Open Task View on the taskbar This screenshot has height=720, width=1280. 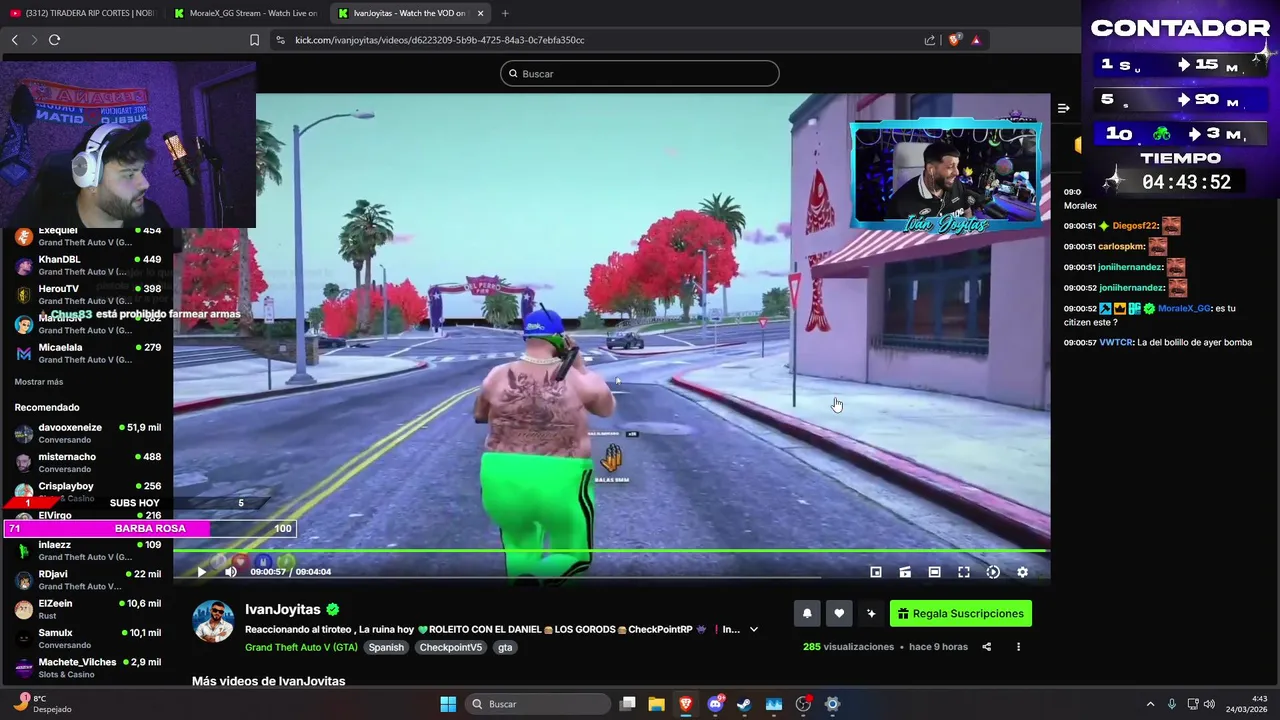pos(628,704)
